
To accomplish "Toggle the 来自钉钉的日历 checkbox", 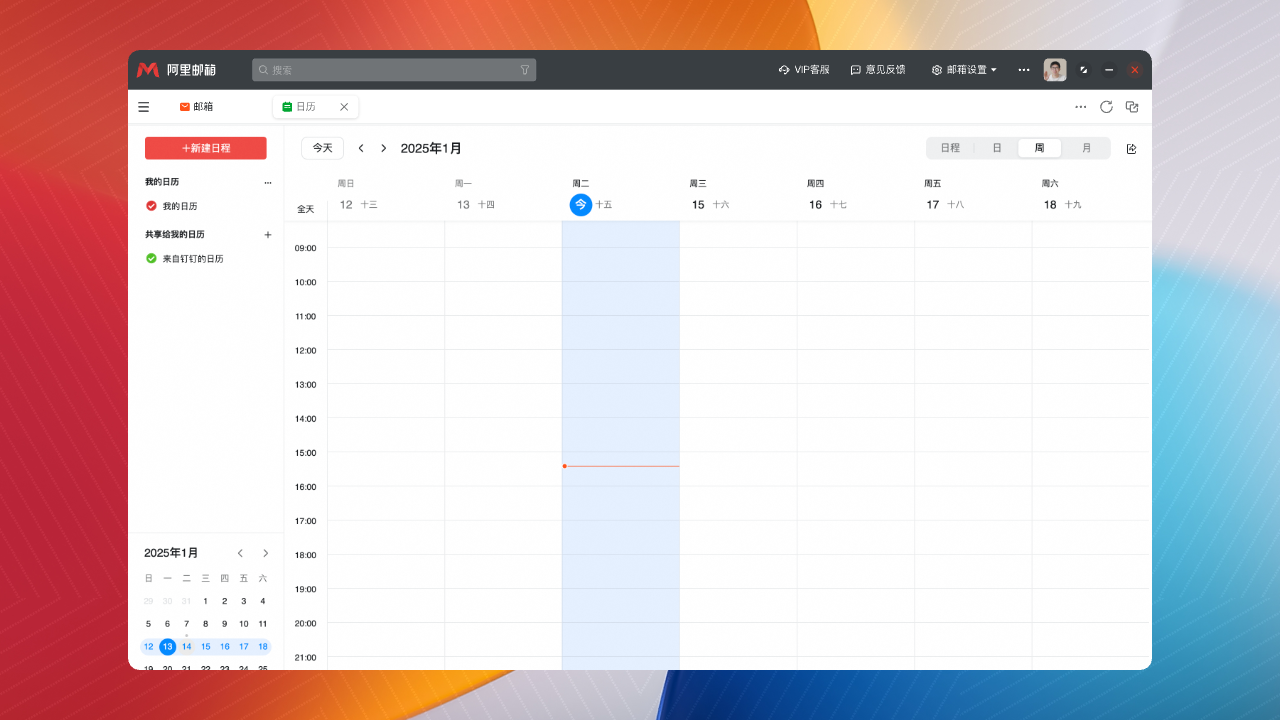I will [151, 258].
